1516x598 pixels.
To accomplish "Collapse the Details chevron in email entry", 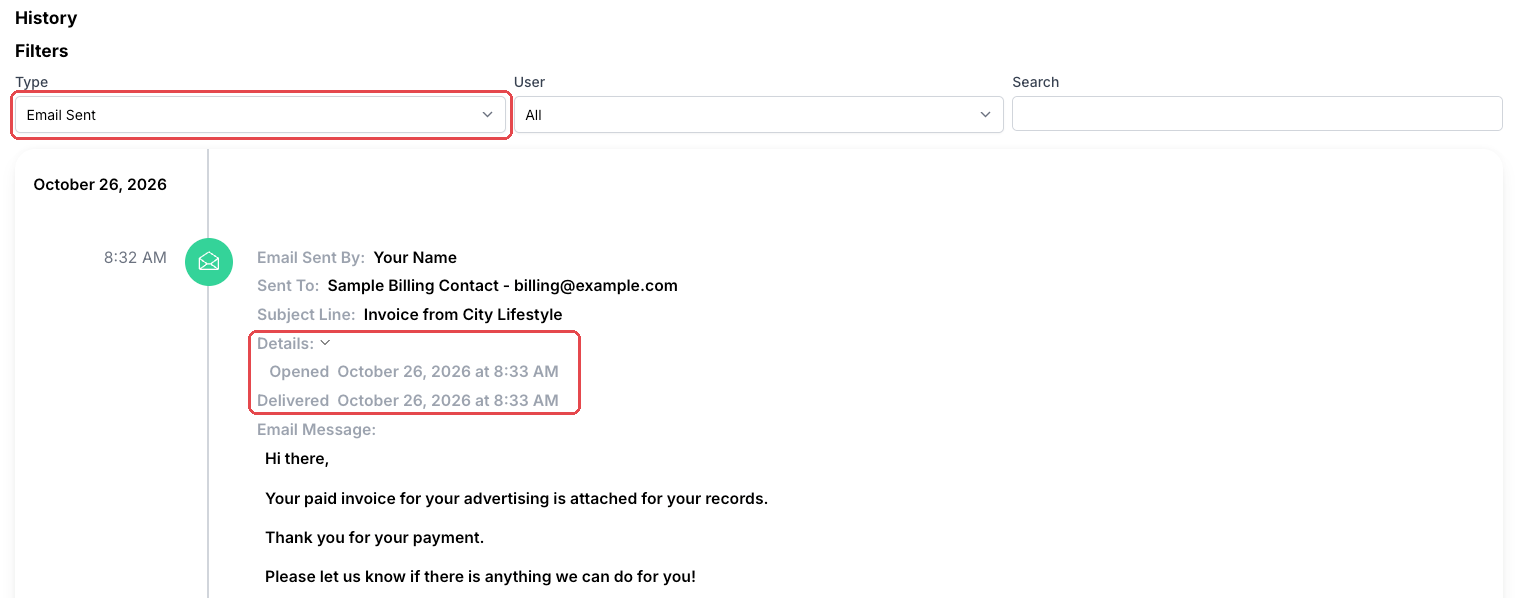I will tap(324, 343).
